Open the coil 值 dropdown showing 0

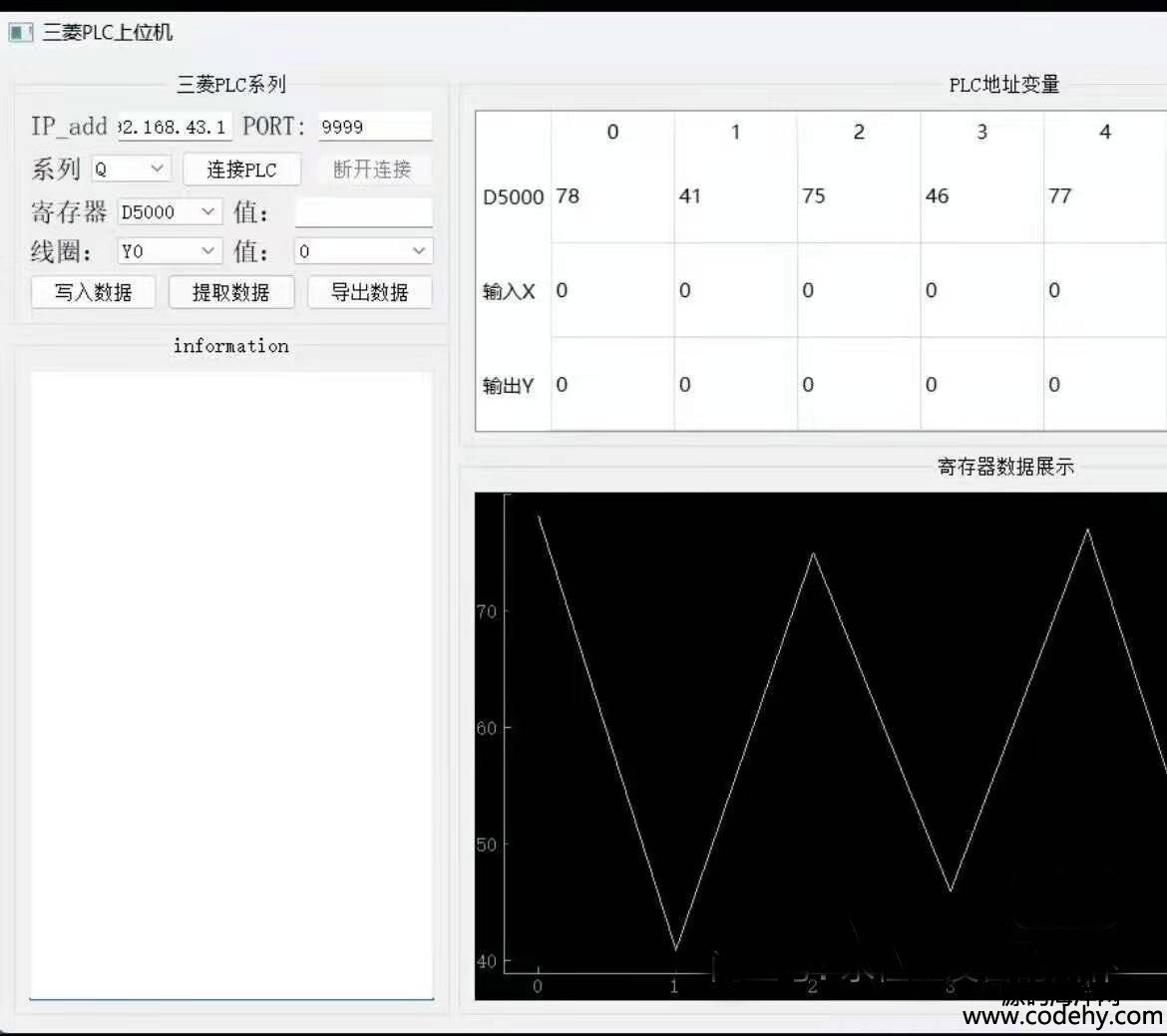(363, 251)
